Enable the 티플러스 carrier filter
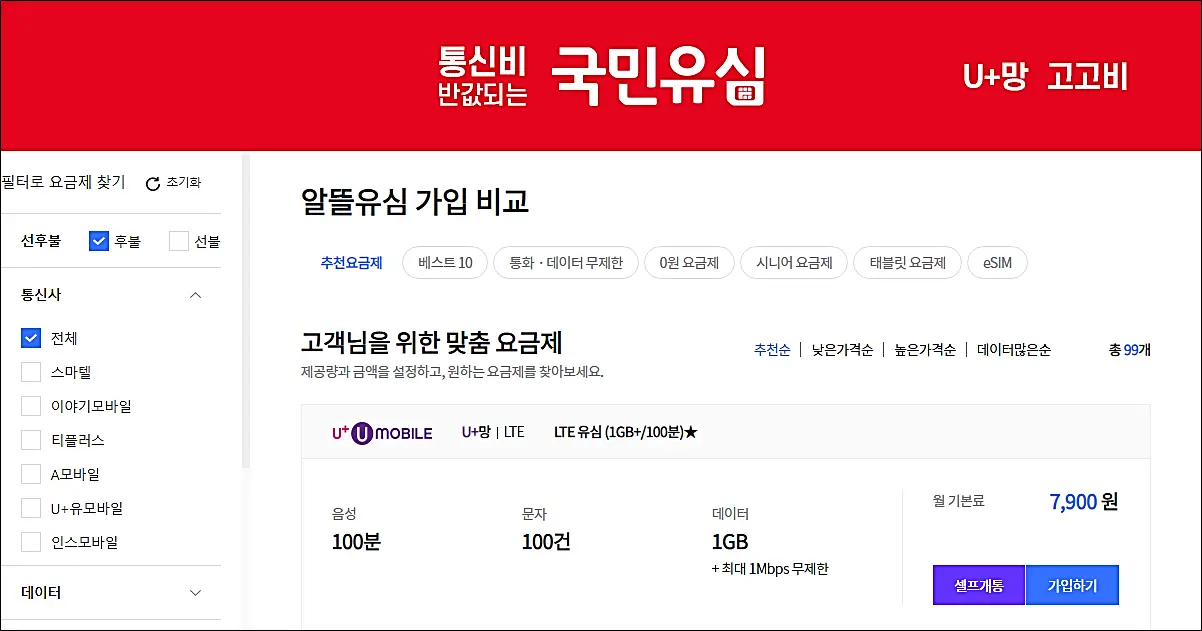 click(x=30, y=440)
